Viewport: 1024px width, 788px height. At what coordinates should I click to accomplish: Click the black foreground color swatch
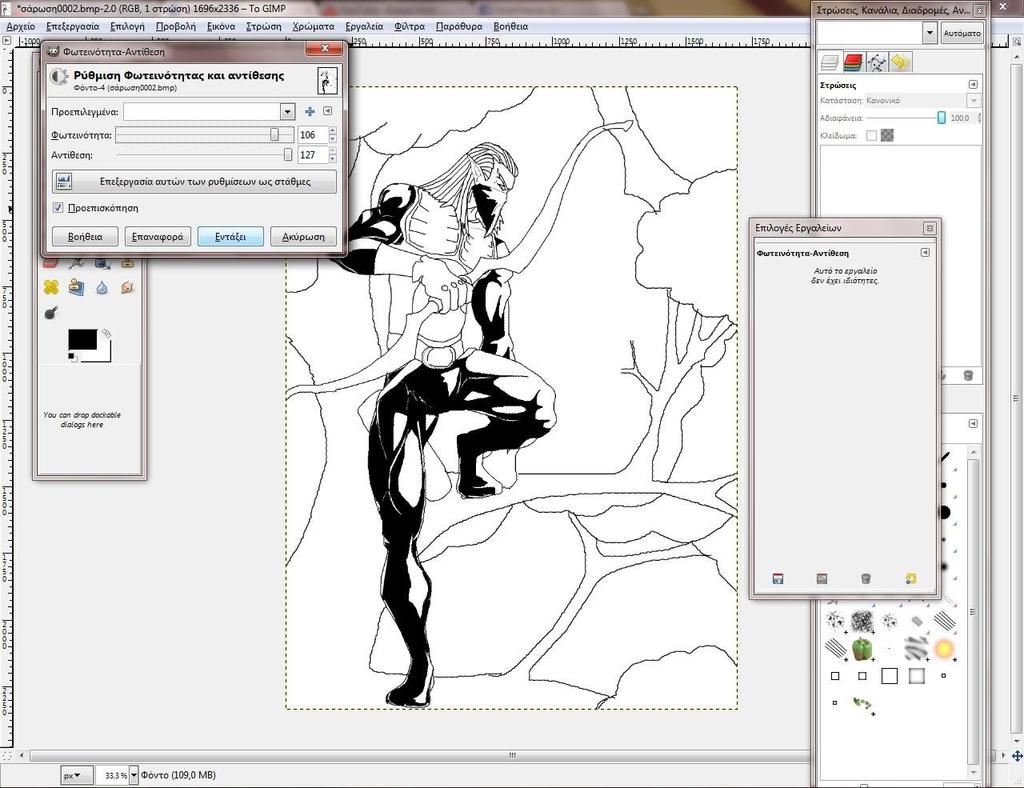click(x=82, y=339)
